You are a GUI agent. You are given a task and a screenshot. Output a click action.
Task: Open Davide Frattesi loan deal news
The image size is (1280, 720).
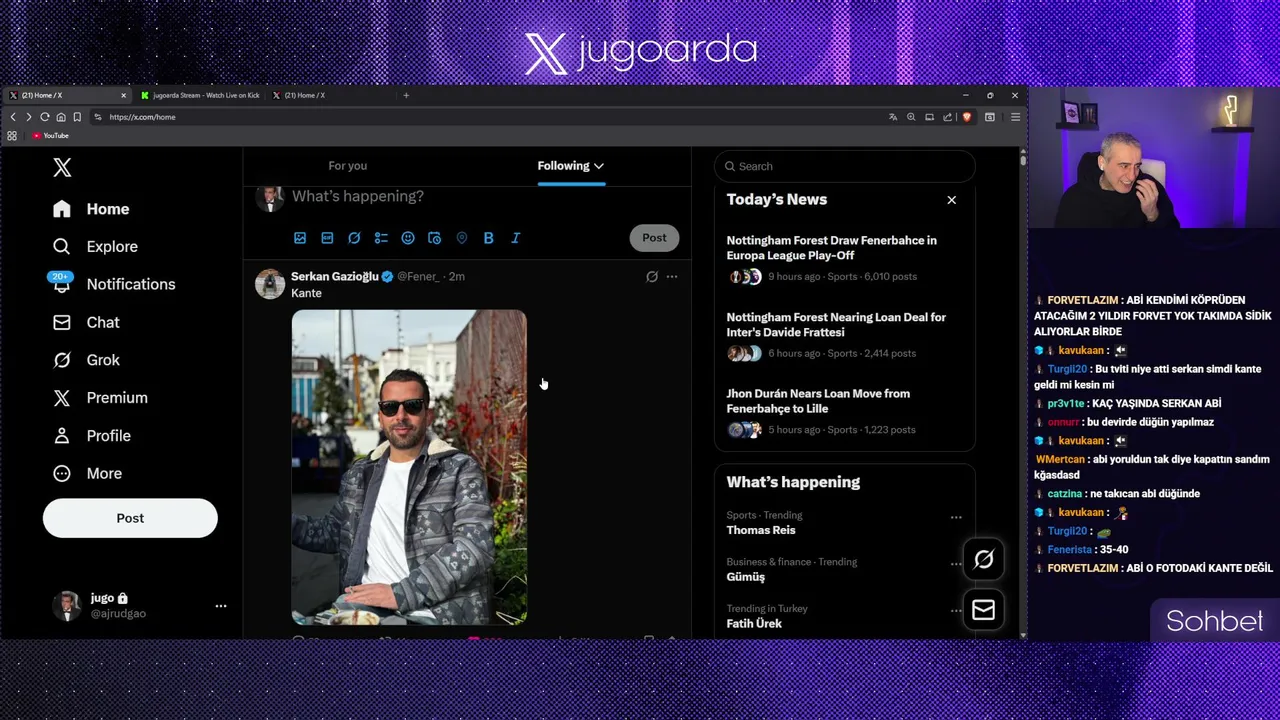(845, 335)
